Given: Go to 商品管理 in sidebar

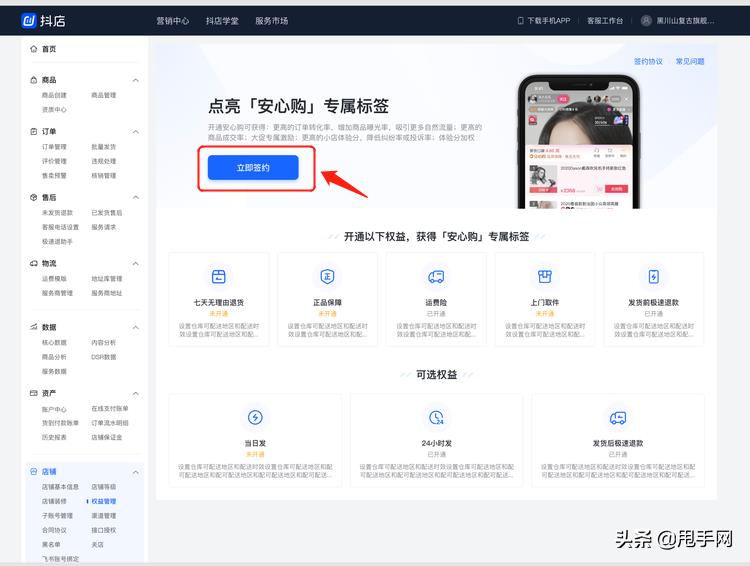Looking at the screenshot, I should click(x=104, y=95).
